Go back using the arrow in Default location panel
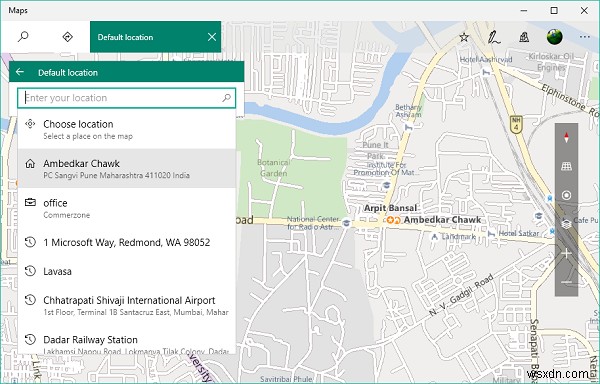600x384 pixels. [x=20, y=72]
